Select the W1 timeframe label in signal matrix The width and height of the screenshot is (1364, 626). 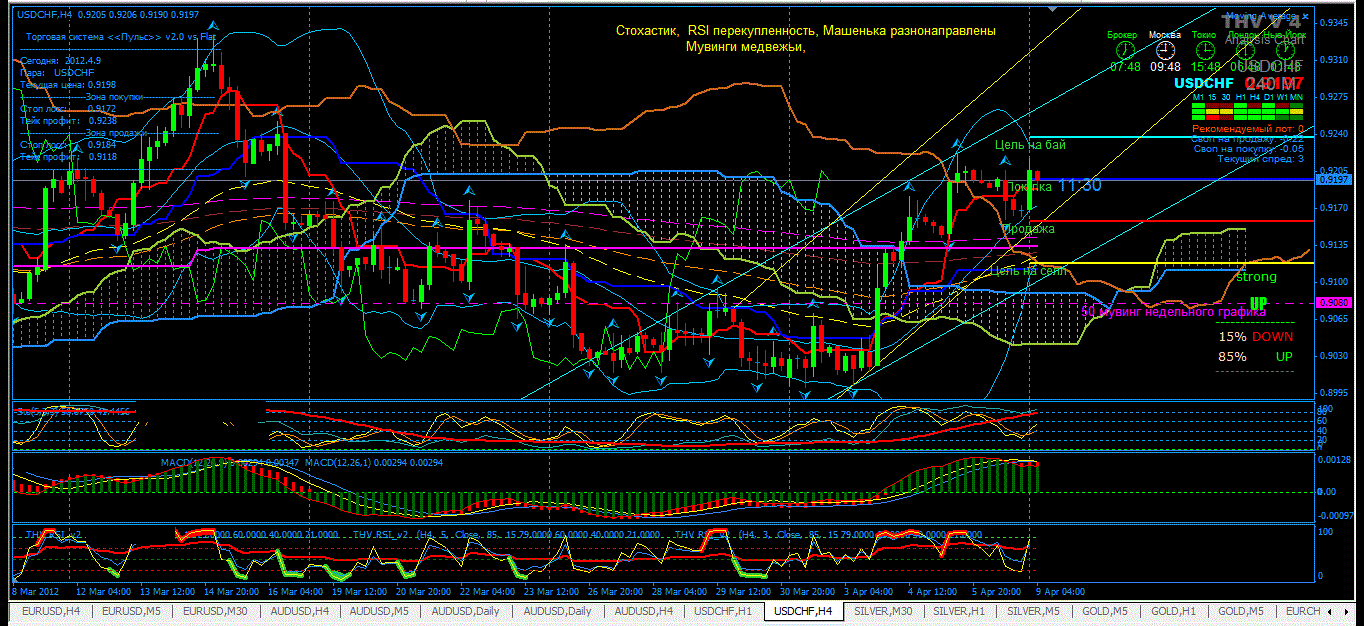(1282, 97)
